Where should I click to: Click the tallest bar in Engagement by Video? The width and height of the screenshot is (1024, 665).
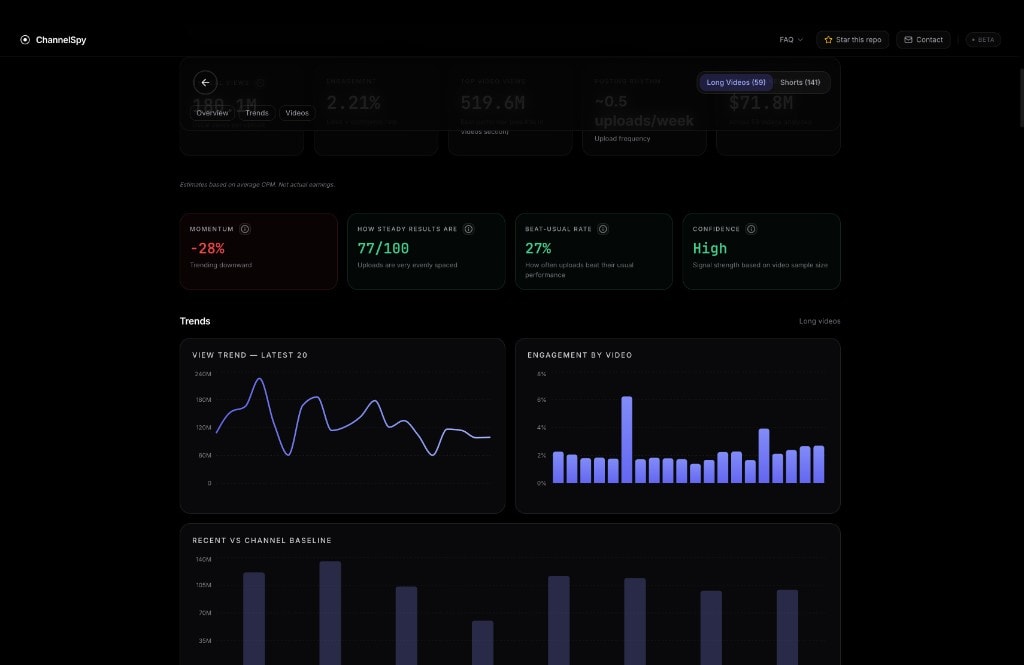[627, 440]
